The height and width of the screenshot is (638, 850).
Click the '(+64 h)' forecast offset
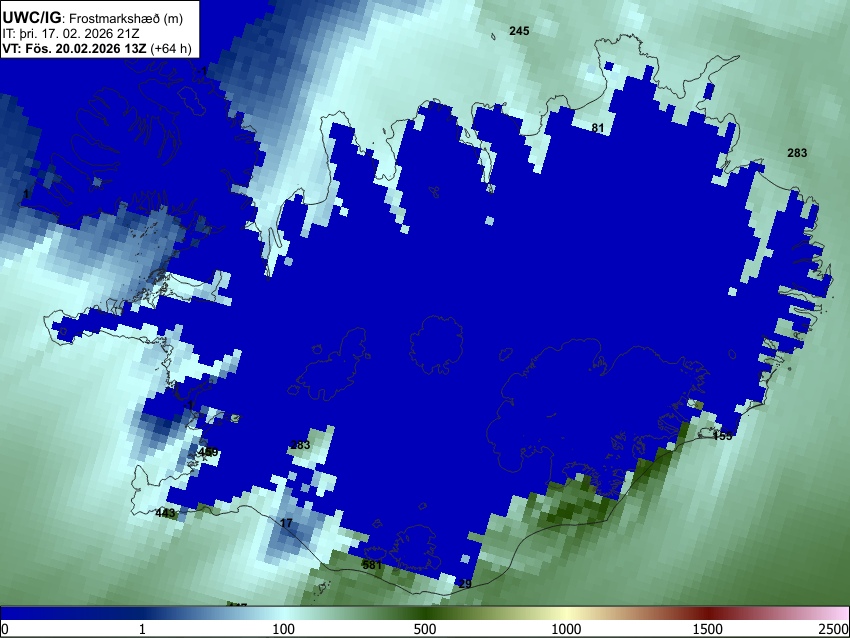point(170,48)
